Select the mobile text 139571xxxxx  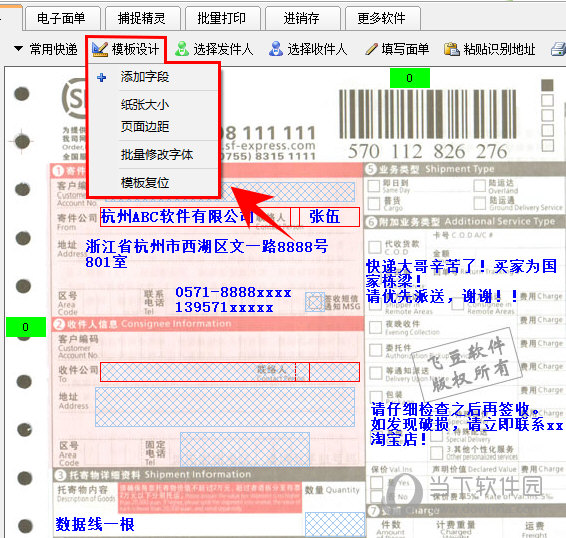[224, 308]
